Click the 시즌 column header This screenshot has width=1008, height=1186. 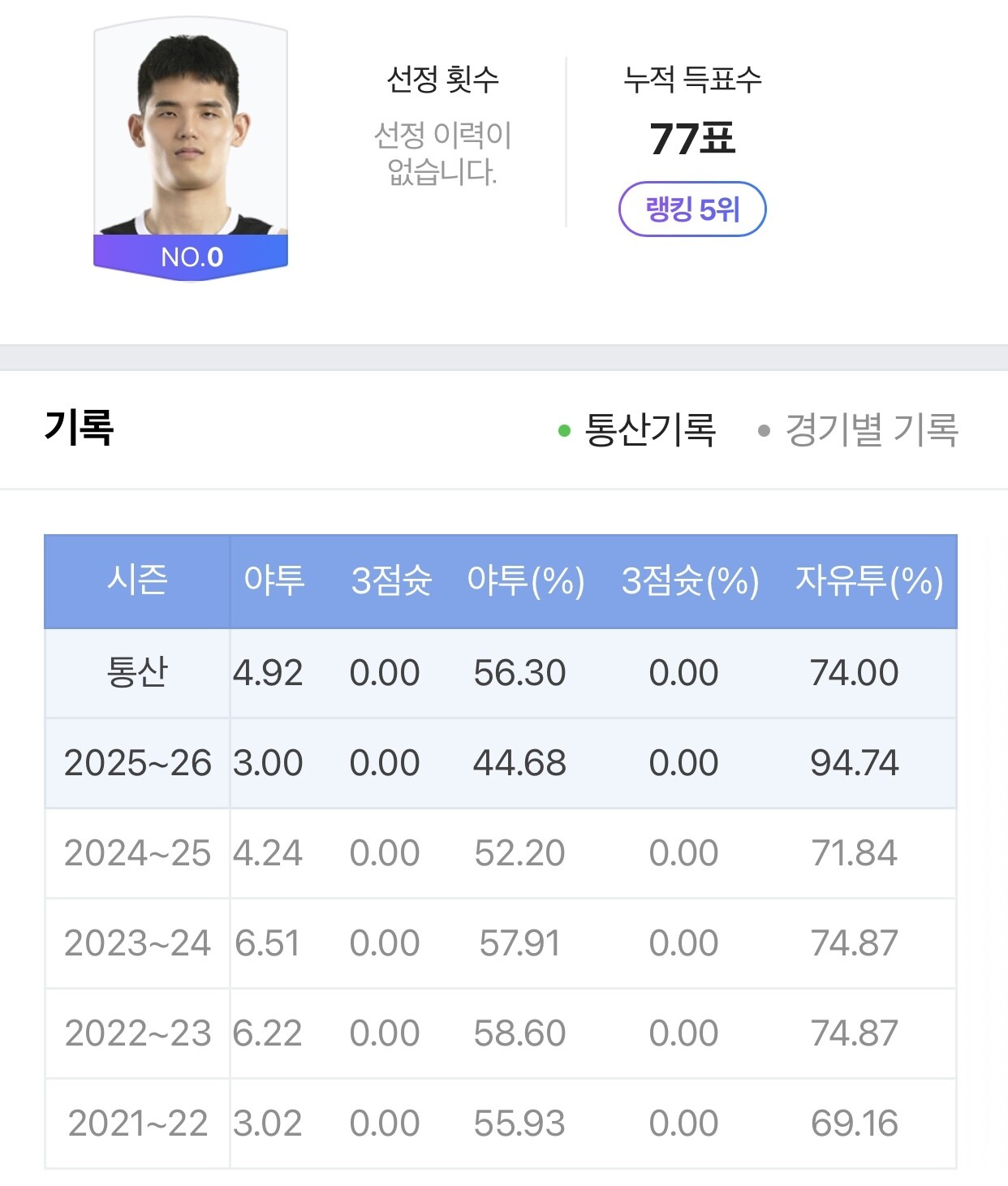pos(137,581)
